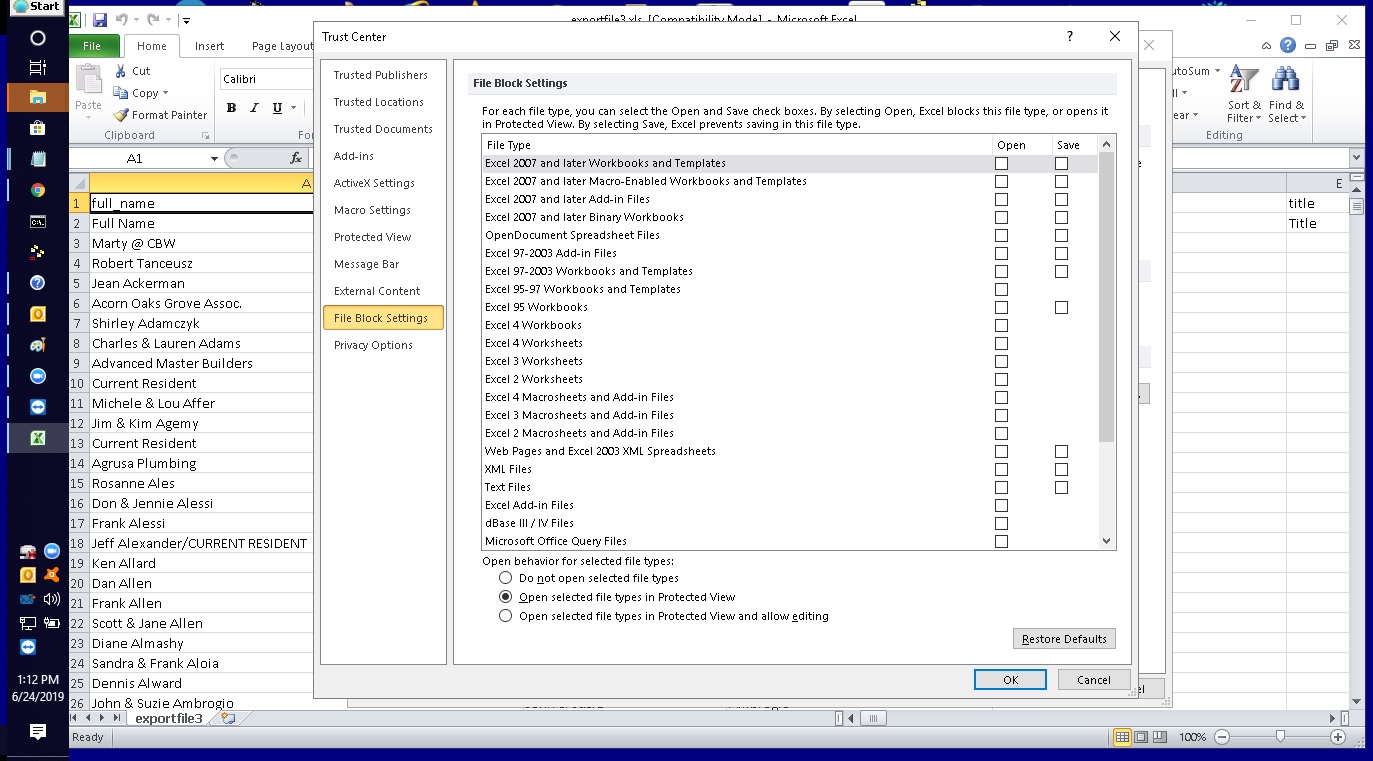The height and width of the screenshot is (761, 1373).
Task: Click the Cut scissors icon in the ribbon
Action: coord(119,71)
